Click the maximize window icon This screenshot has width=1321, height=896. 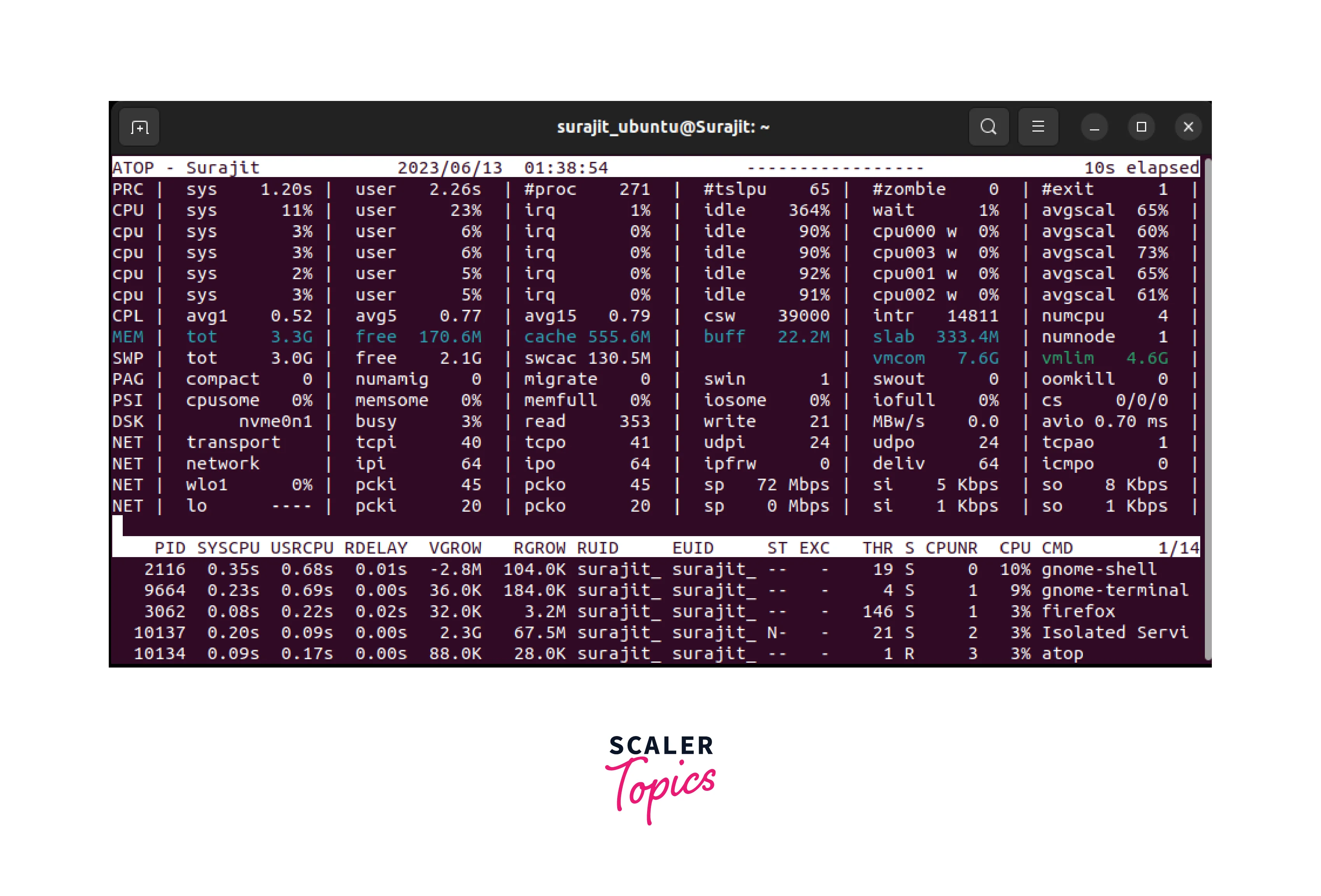[1141, 127]
